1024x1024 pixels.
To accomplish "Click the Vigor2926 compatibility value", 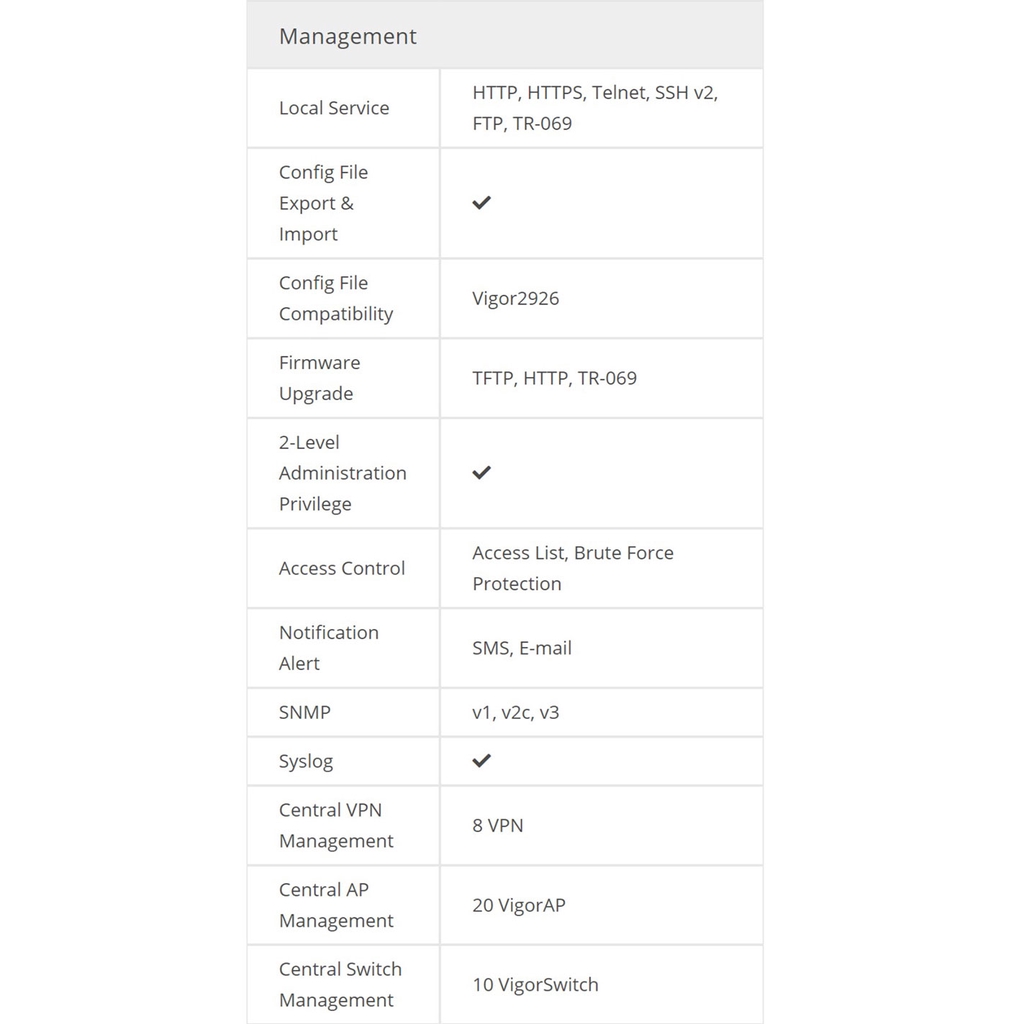I will coord(516,298).
